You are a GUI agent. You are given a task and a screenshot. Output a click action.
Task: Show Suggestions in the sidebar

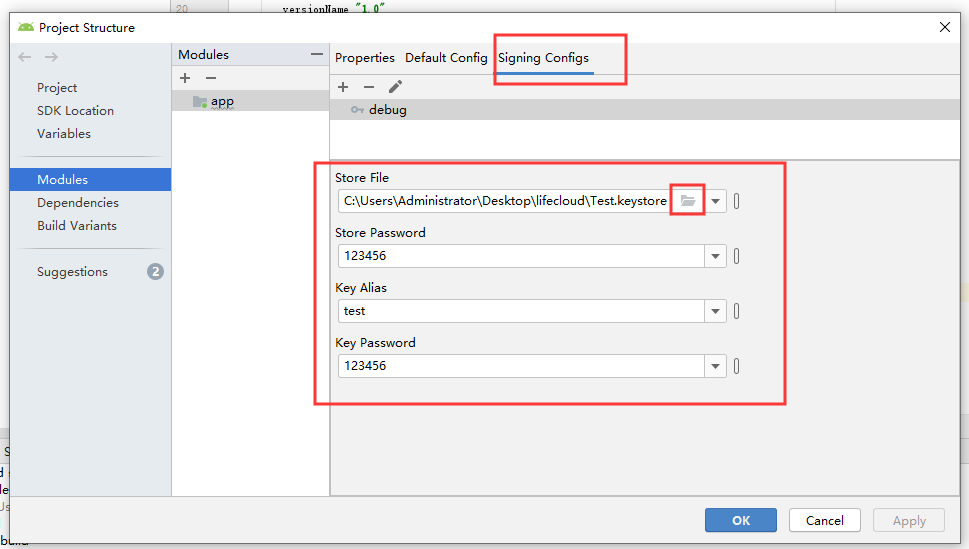(x=72, y=272)
